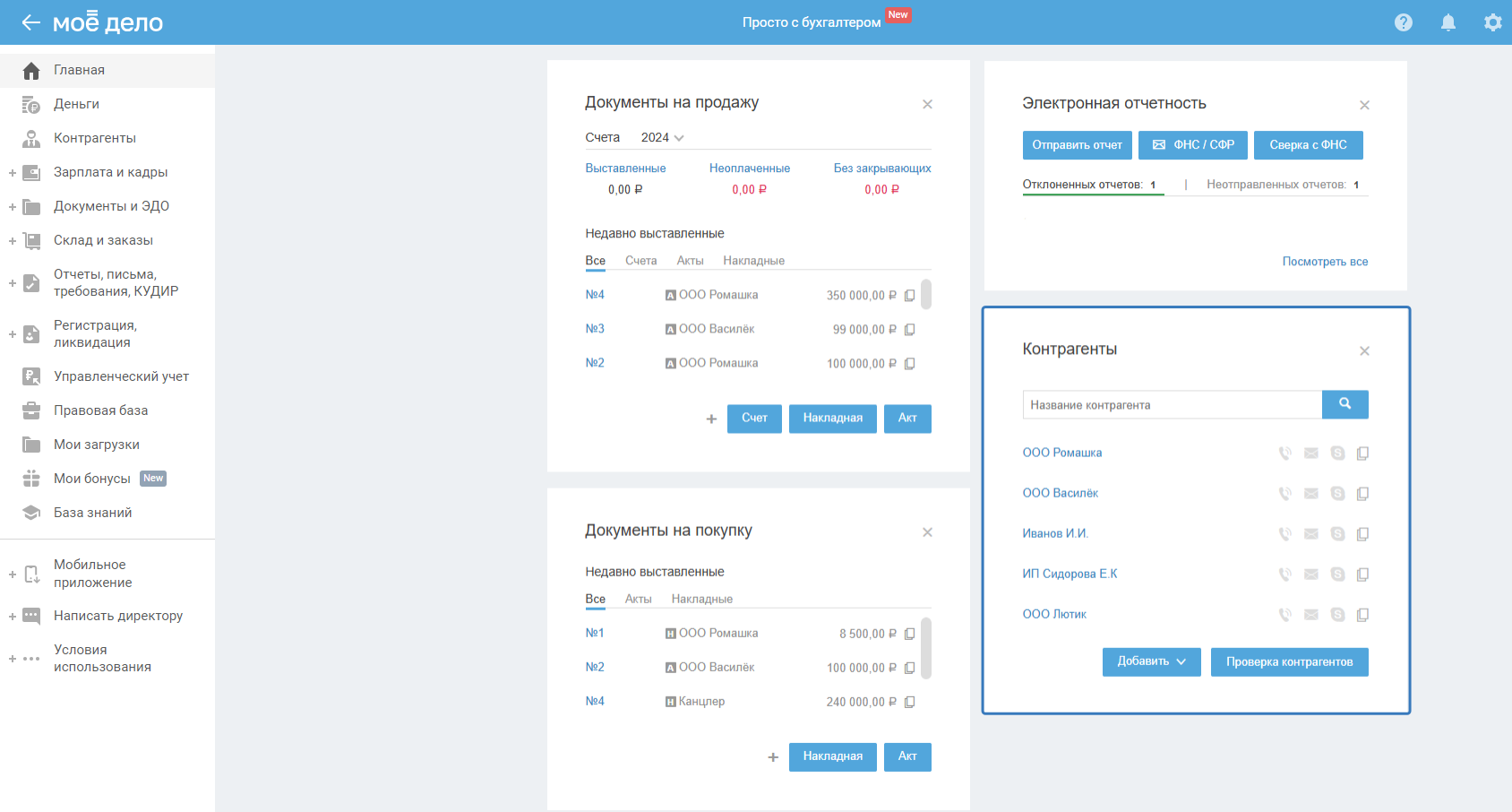Click the copy icon for counterparty ООО Василёк

point(1362,494)
